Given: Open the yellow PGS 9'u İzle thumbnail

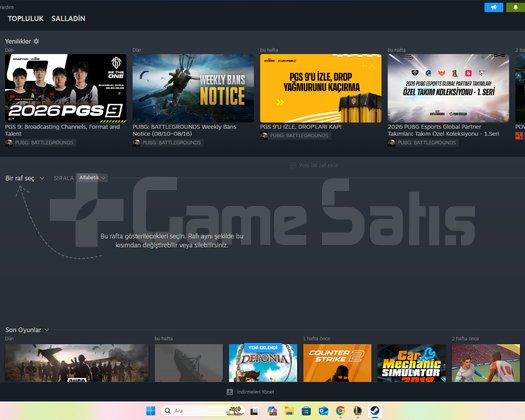Looking at the screenshot, I should coord(321,88).
